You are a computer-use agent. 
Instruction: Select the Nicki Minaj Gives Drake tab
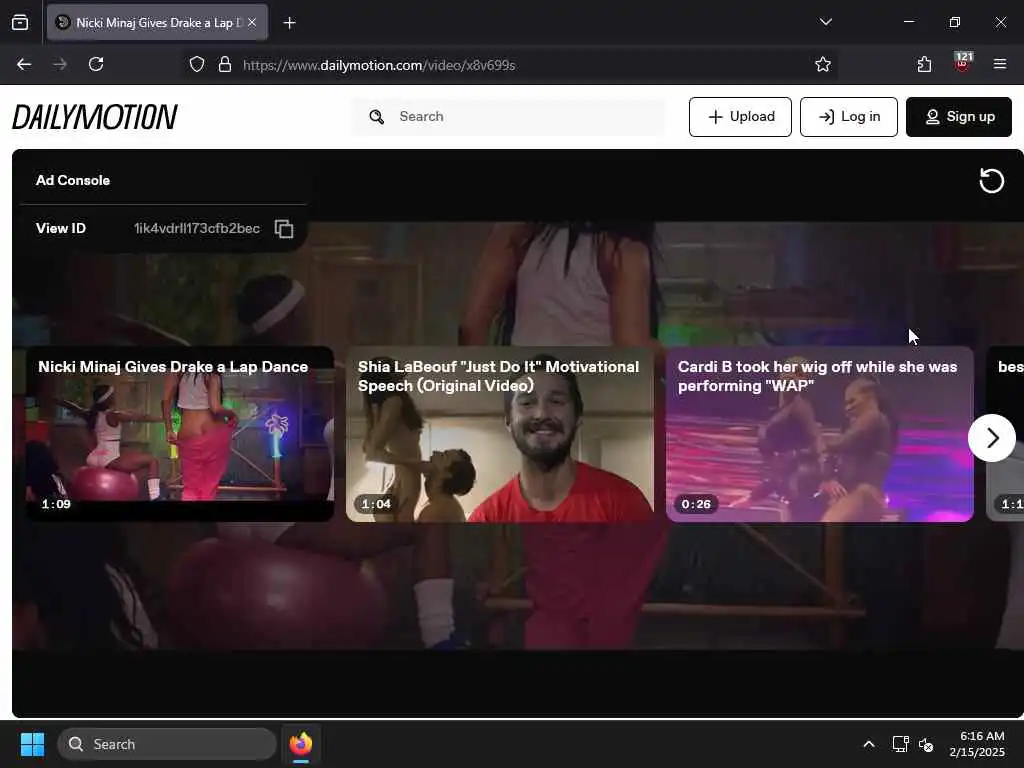[x=157, y=22]
